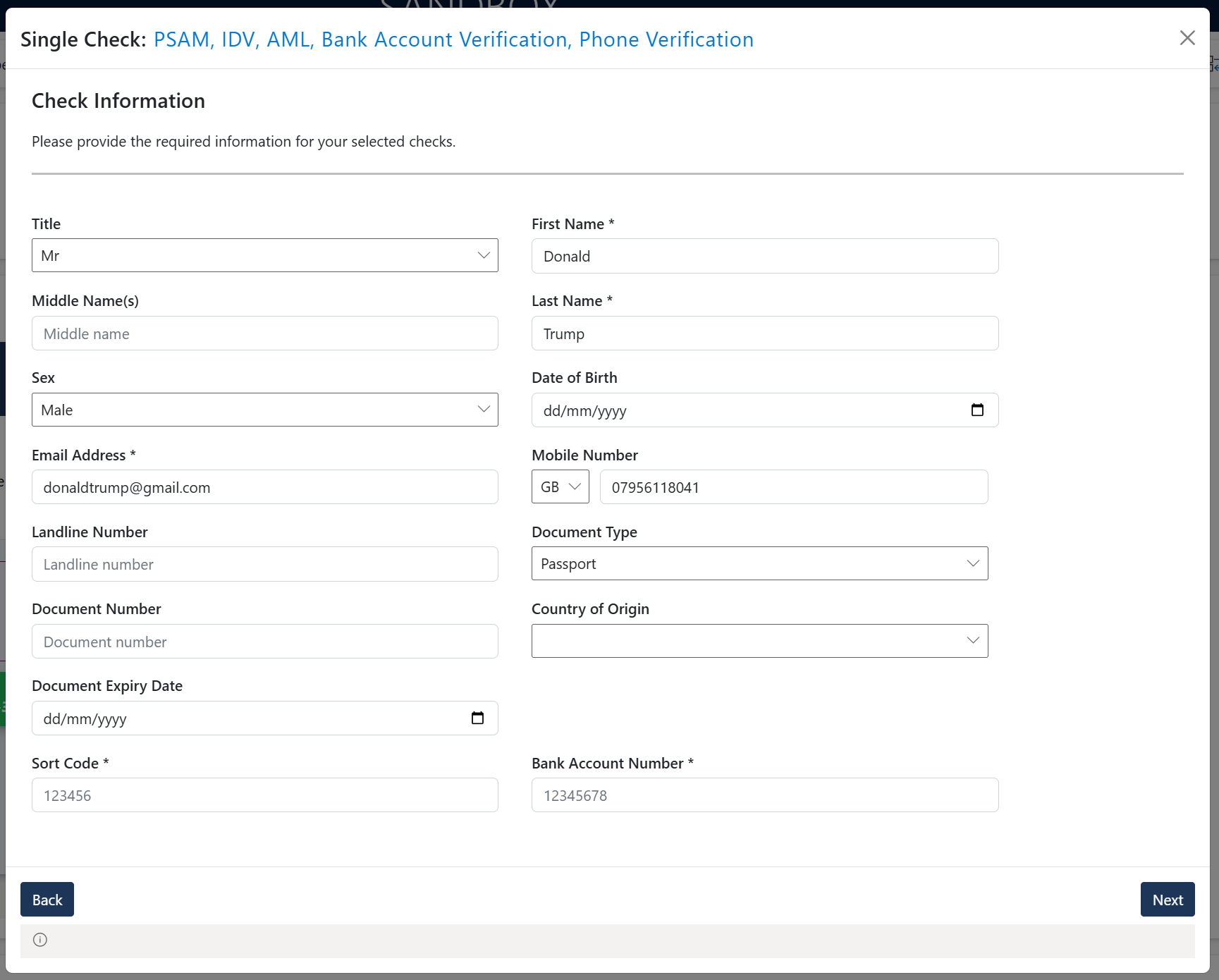Open the GB country code dropdown
This screenshot has width=1219, height=980.
click(x=561, y=486)
